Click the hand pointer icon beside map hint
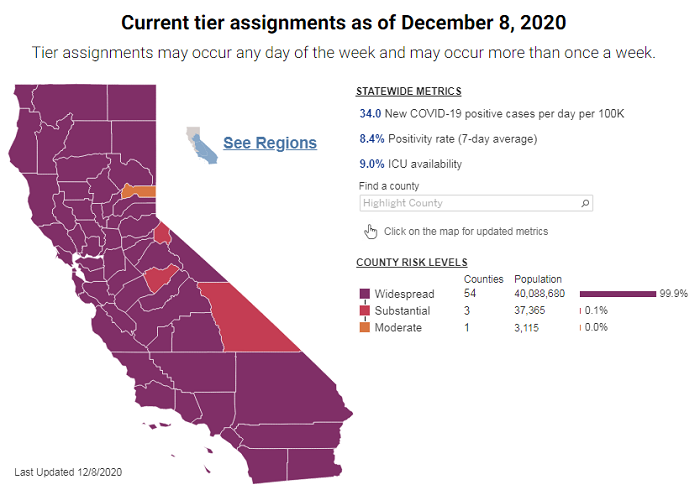Viewport: 700px width, 490px height. (x=370, y=232)
